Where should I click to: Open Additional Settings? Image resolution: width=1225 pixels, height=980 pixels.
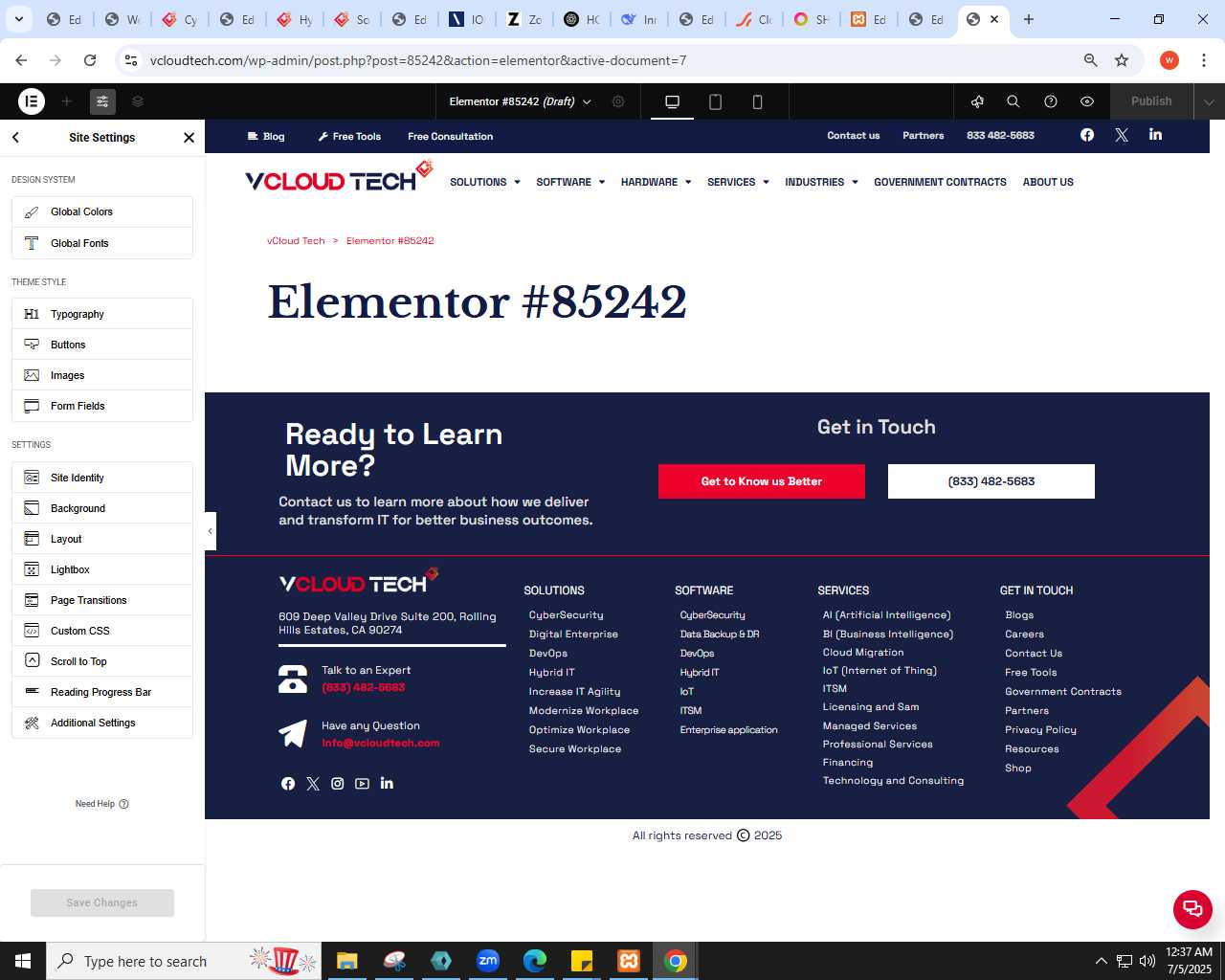tap(102, 723)
